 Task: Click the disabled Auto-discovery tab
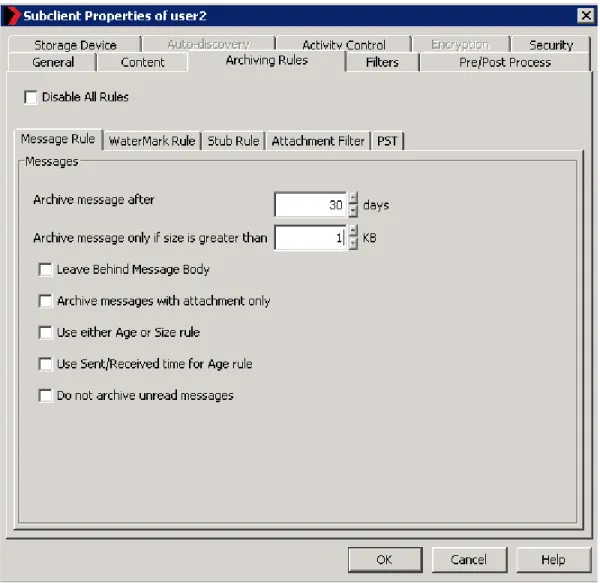coord(209,44)
